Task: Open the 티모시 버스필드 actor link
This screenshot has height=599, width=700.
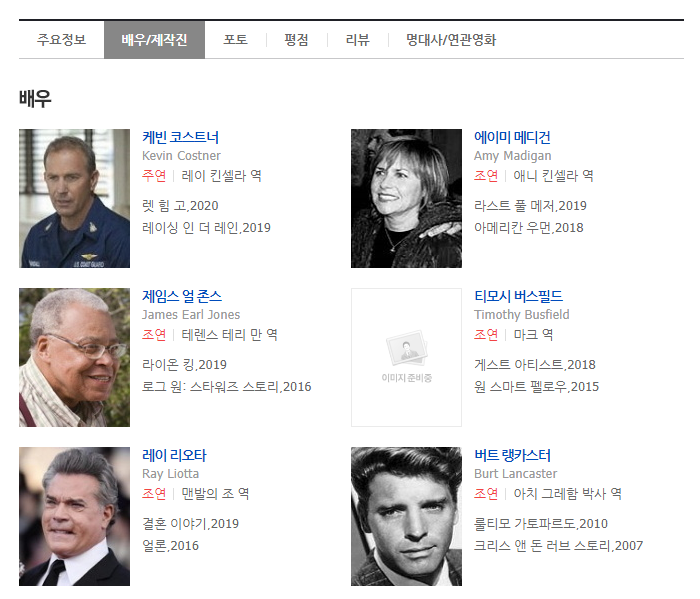Action: pyautogui.click(x=518, y=296)
